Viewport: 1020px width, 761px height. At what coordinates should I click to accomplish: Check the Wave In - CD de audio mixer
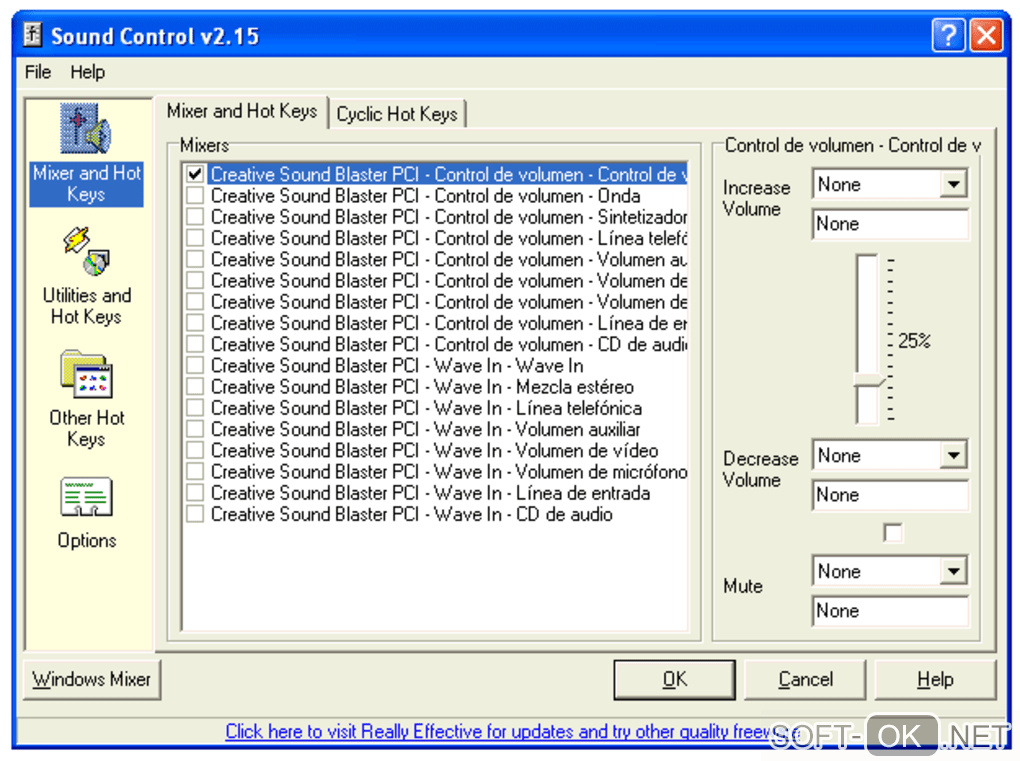click(195, 514)
